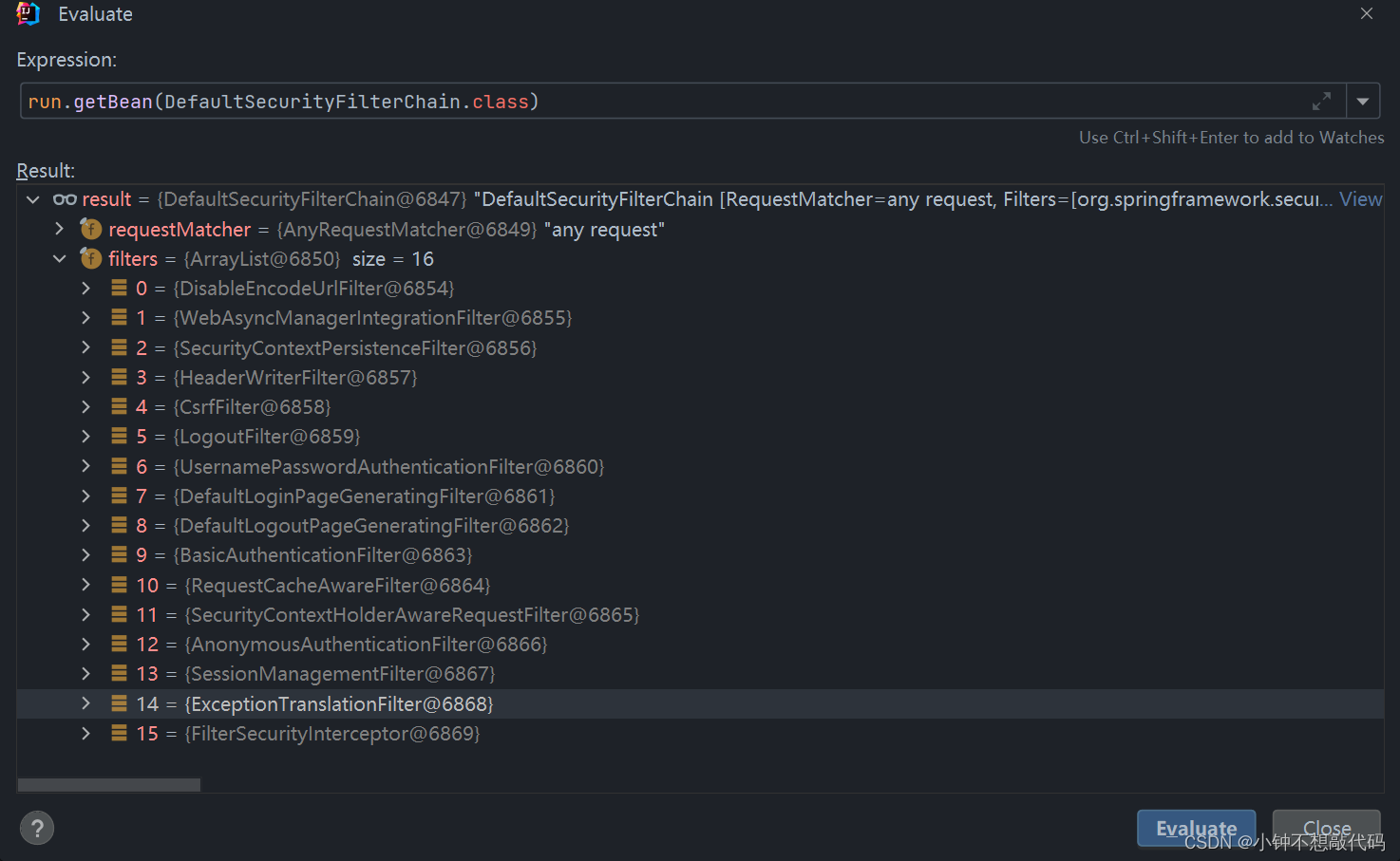The width and height of the screenshot is (1400, 861).
Task: Expand HeaderWriterFilter entry 3
Action: (86, 377)
